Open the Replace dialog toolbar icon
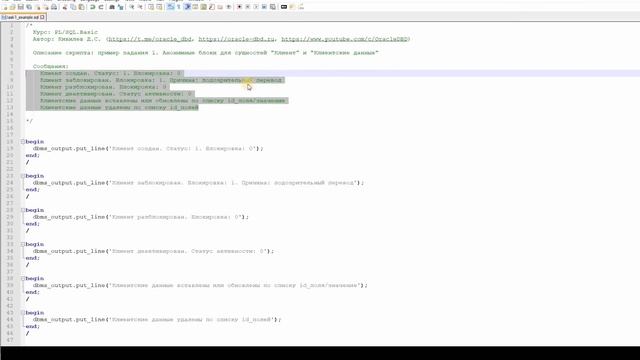The width and height of the screenshot is (640, 360). (x=120, y=7)
